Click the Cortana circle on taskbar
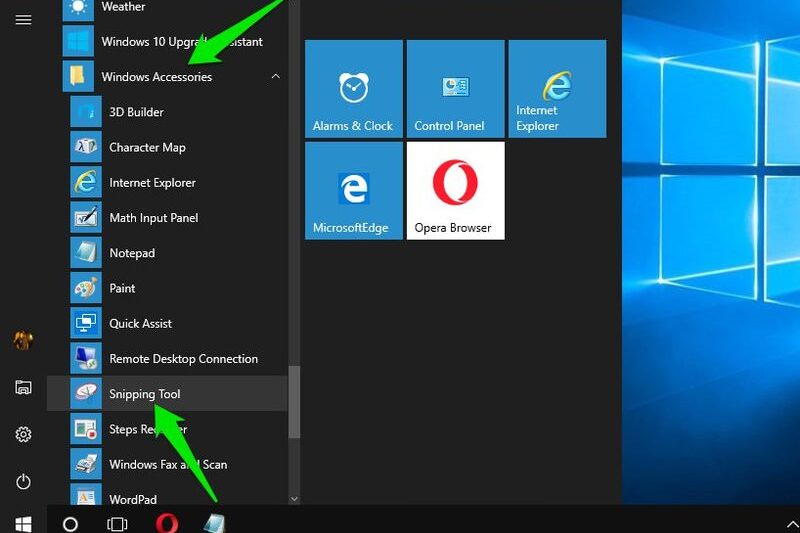This screenshot has height=533, width=800. [x=70, y=524]
